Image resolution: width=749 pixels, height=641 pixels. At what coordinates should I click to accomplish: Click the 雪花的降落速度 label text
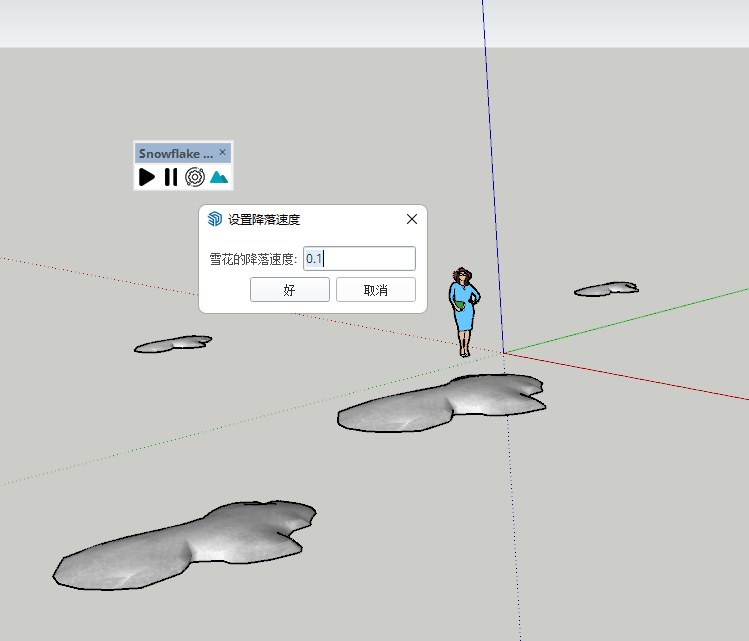tap(253, 259)
